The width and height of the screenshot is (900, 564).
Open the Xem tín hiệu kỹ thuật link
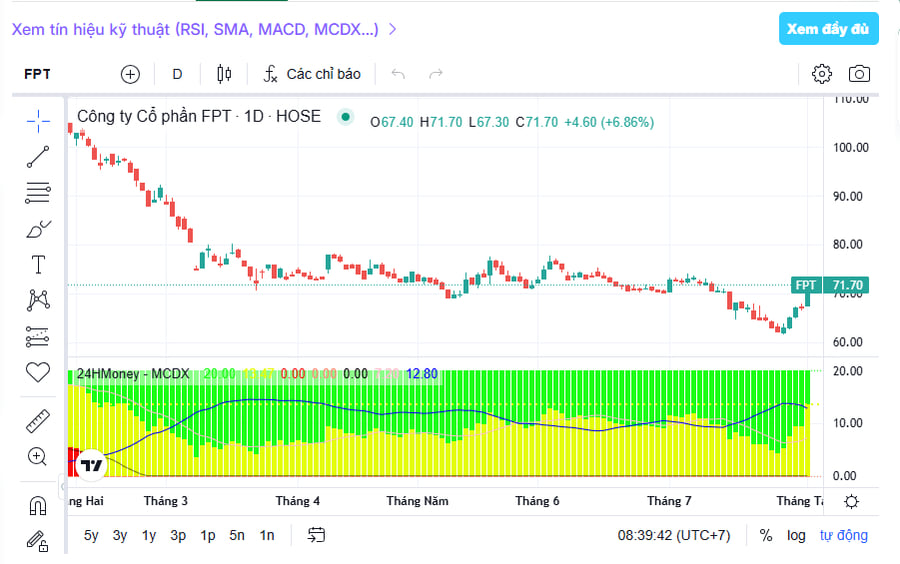[x=195, y=29]
